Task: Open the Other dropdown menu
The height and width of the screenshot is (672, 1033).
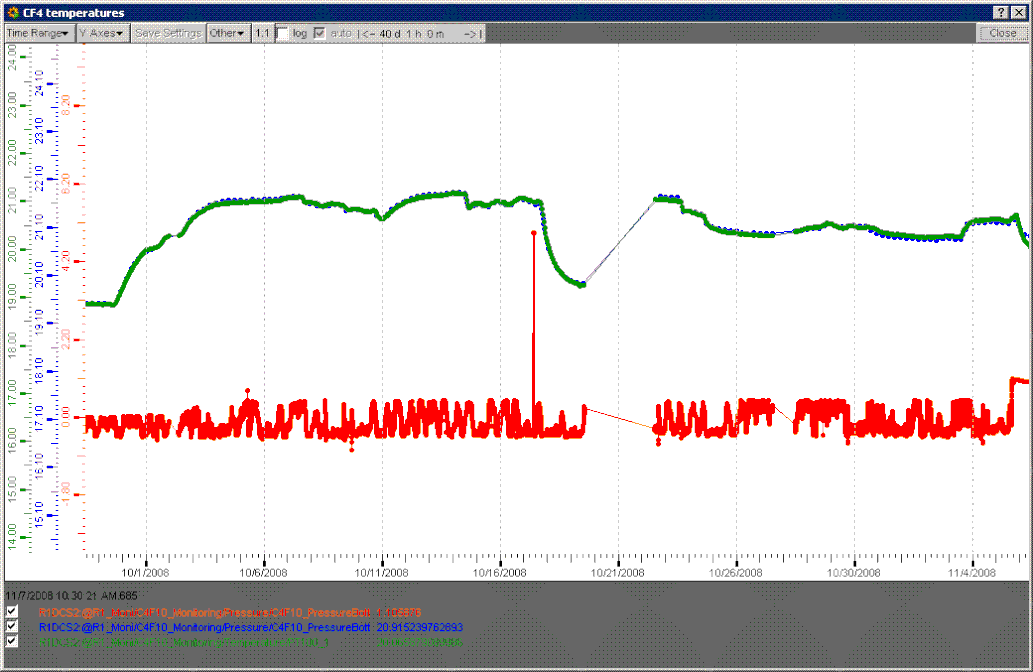Action: tap(227, 33)
